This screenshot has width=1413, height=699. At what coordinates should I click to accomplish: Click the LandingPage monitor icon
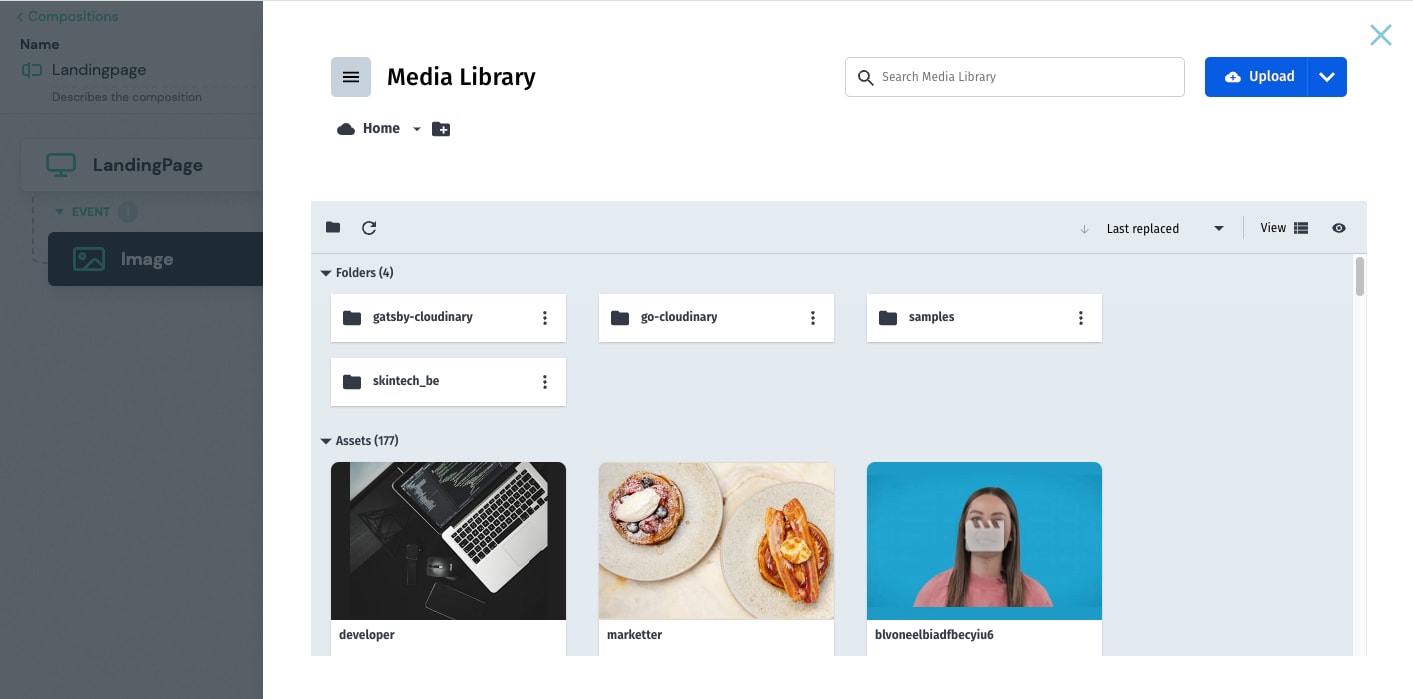[x=61, y=165]
